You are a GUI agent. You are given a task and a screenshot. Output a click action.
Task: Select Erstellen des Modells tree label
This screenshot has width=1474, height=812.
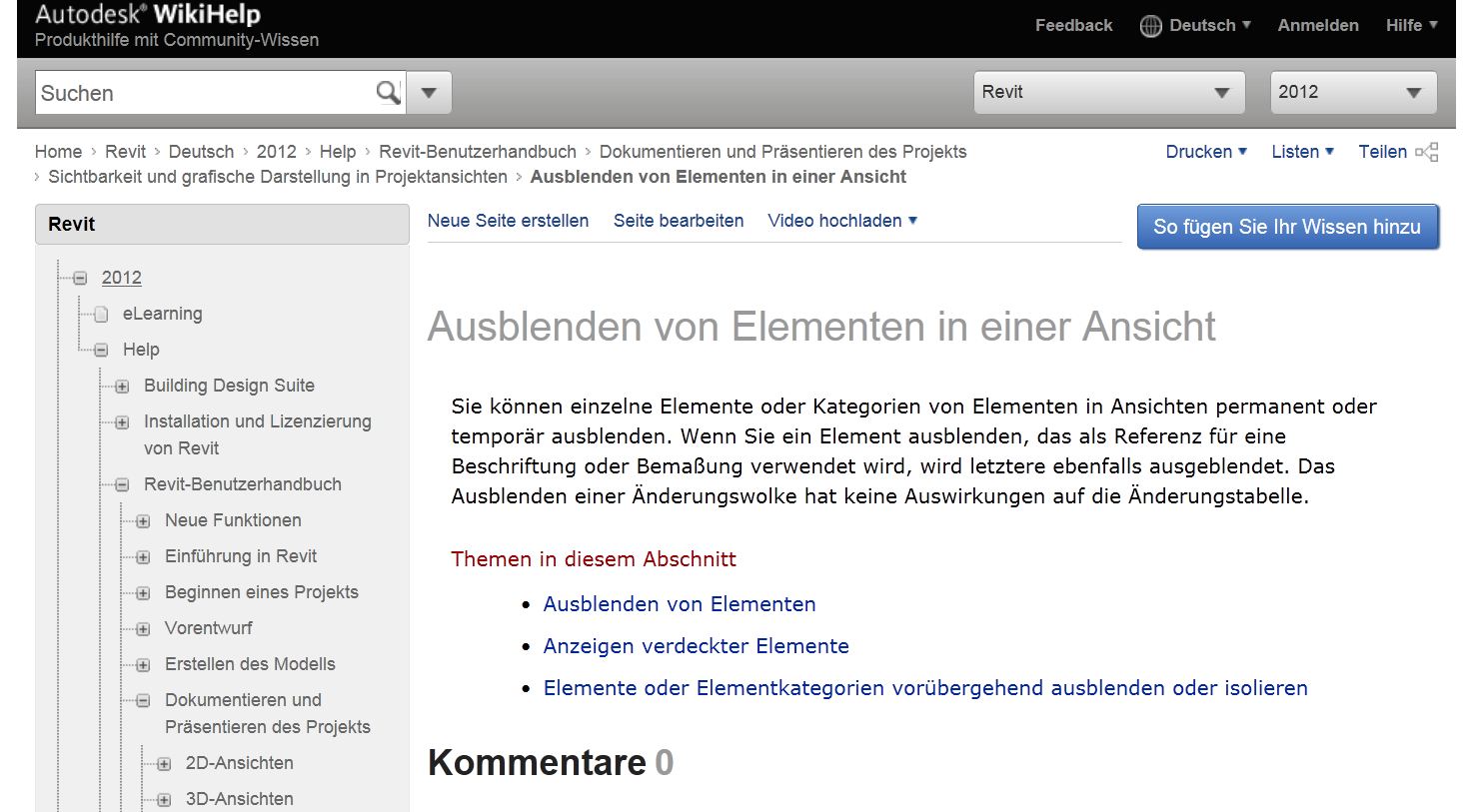click(250, 664)
